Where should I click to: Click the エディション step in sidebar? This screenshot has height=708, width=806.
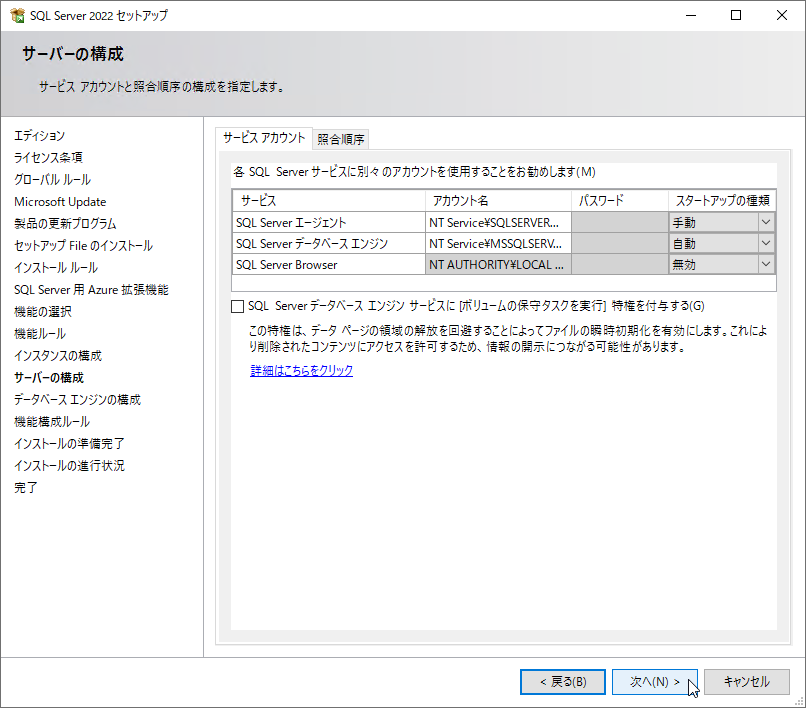[x=40, y=136]
